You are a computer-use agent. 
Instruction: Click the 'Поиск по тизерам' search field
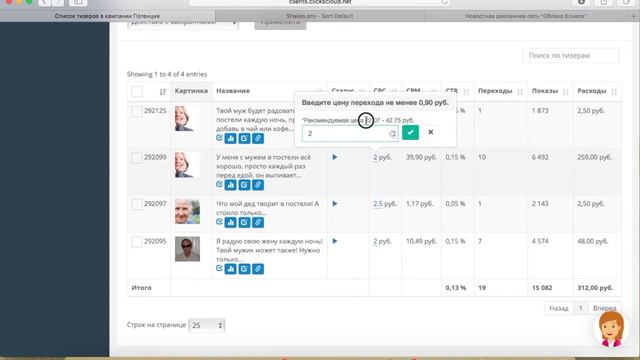point(571,56)
